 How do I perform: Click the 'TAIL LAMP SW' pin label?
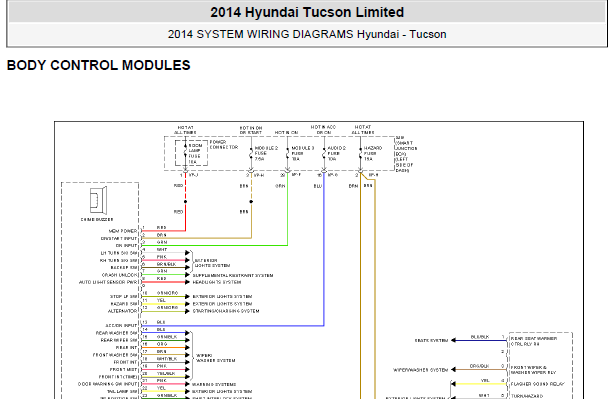click(122, 392)
